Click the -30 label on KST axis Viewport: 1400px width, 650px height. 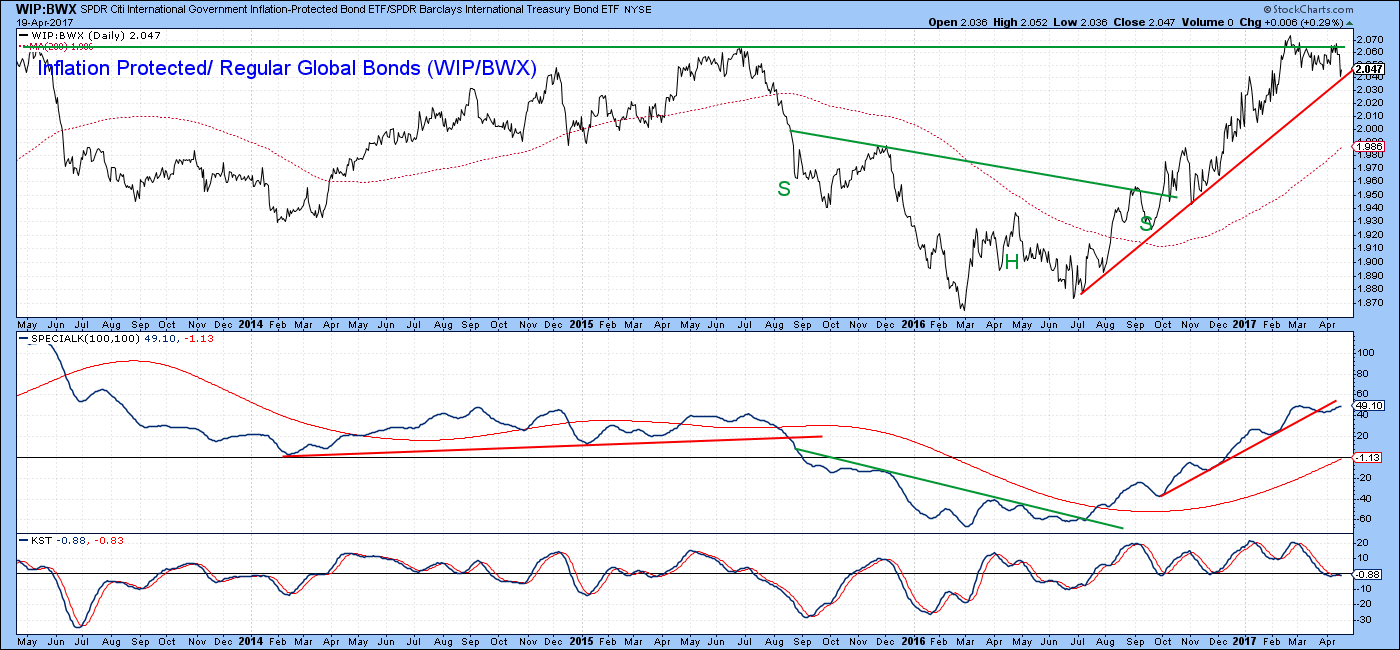[1362, 620]
